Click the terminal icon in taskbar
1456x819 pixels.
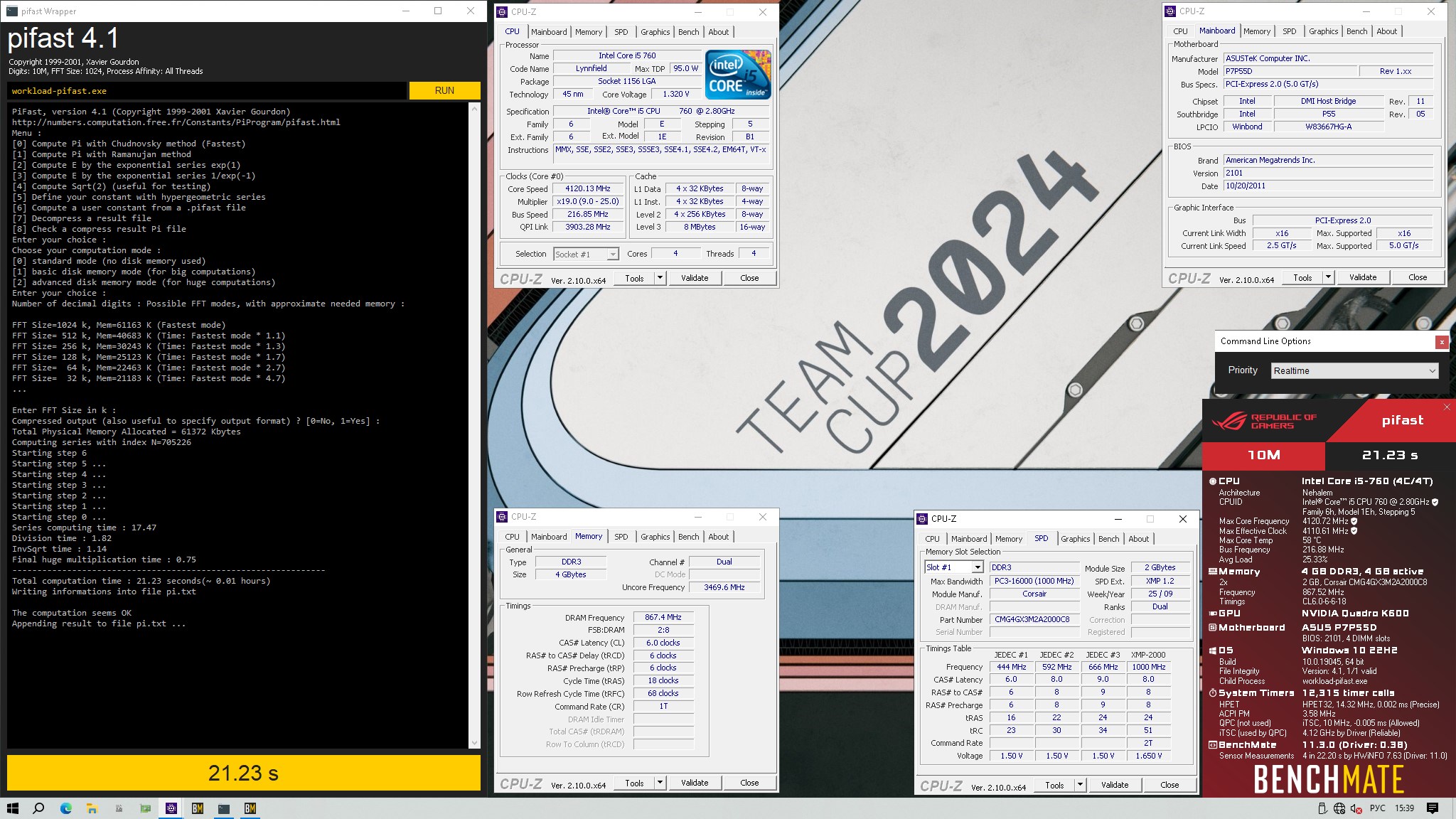coord(224,808)
